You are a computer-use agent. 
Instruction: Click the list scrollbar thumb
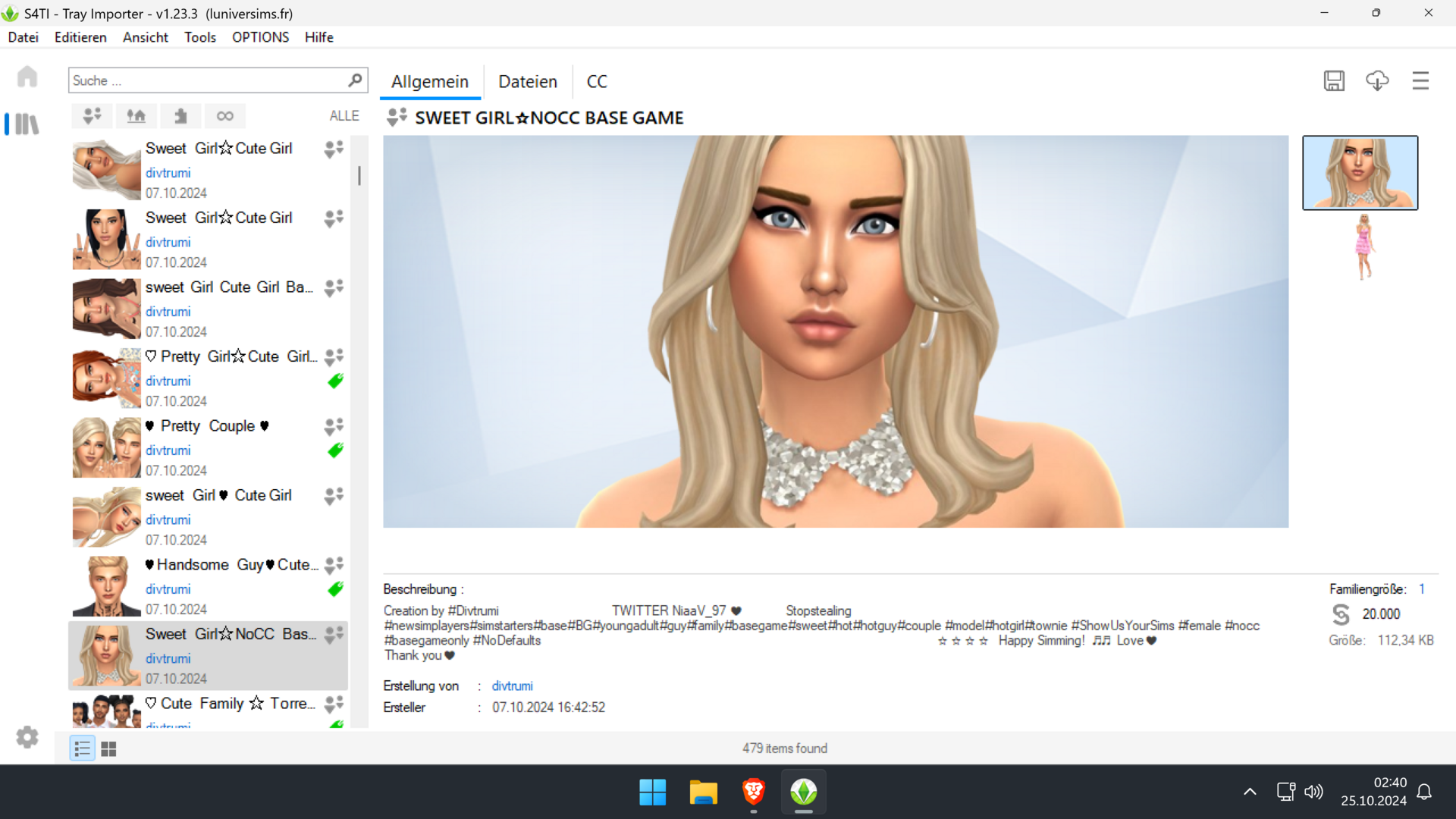pos(359,175)
